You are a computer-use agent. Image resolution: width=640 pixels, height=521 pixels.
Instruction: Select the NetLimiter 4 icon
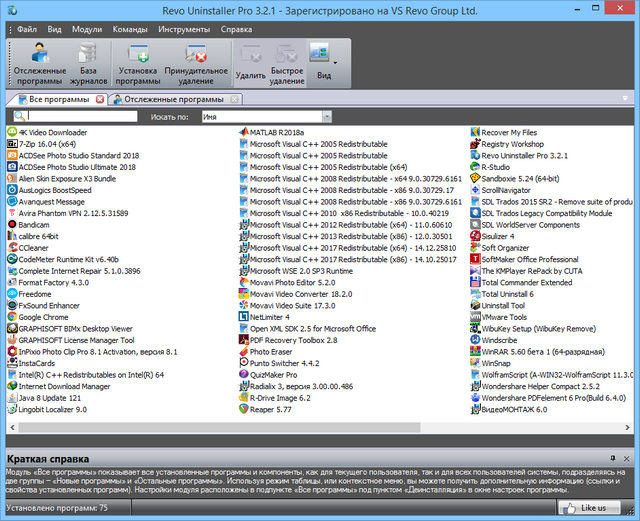244,317
